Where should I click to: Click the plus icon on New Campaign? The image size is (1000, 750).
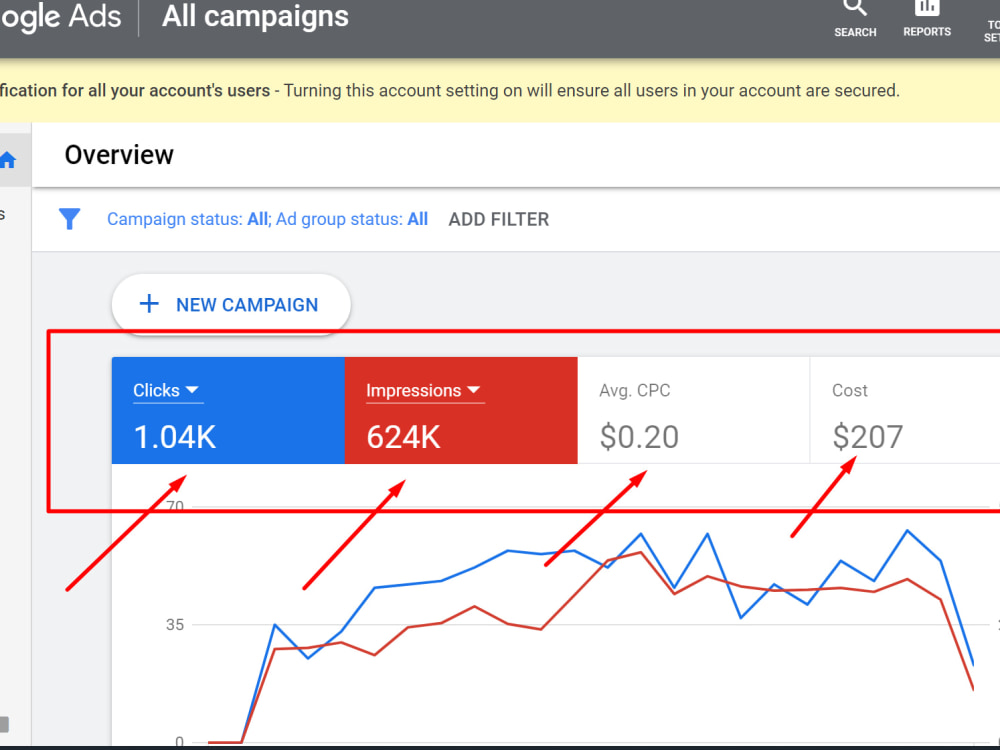point(149,304)
